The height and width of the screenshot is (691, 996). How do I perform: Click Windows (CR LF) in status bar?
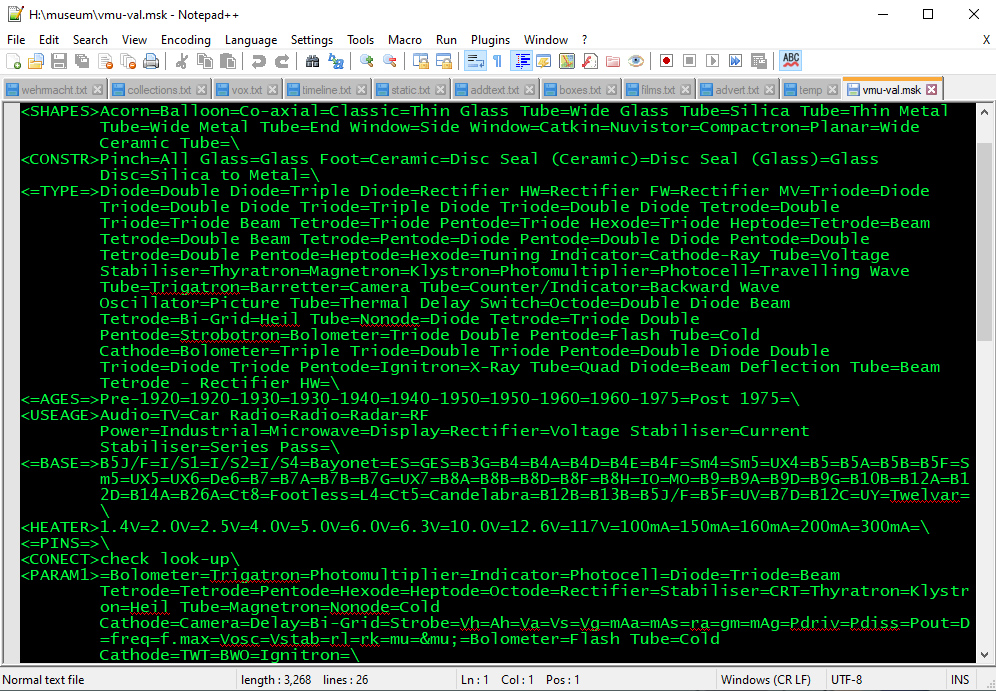pyautogui.click(x=766, y=680)
